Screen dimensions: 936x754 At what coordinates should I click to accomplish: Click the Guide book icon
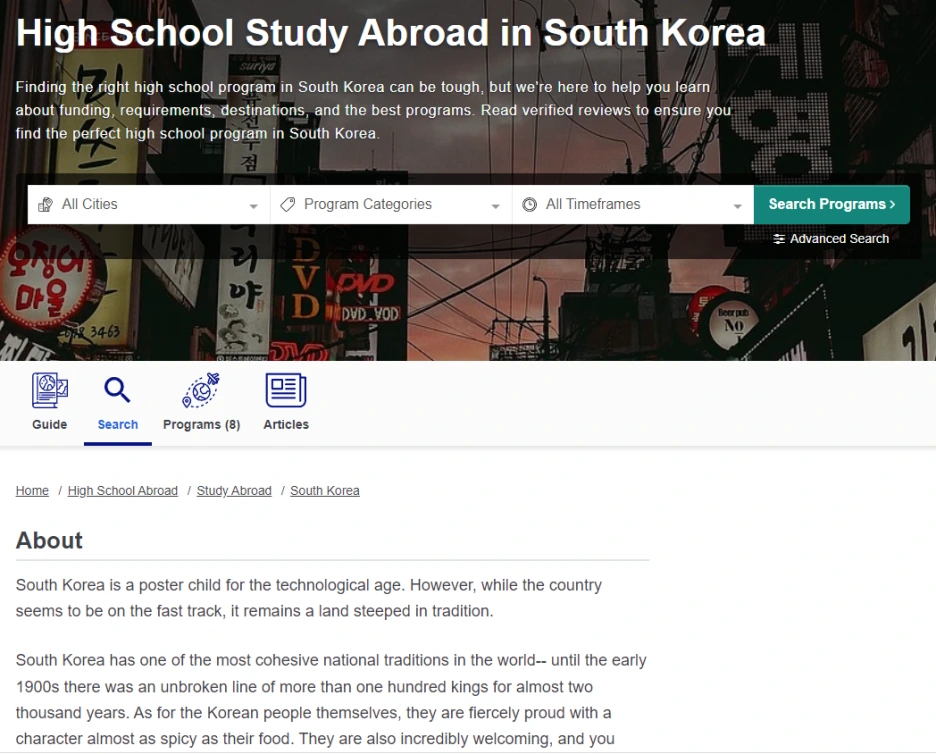pos(50,390)
